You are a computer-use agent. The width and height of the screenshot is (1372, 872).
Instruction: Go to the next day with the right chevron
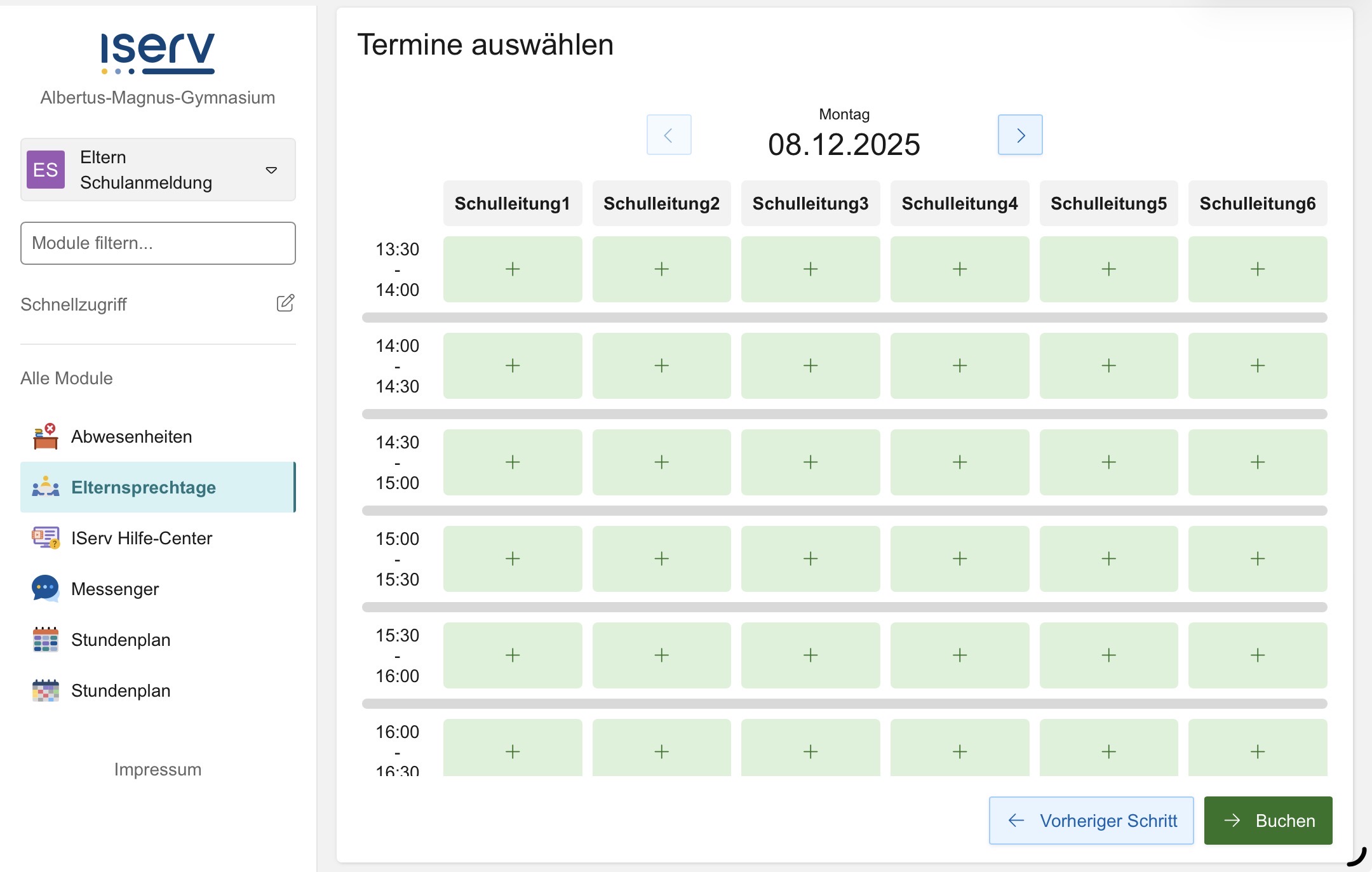1019,135
